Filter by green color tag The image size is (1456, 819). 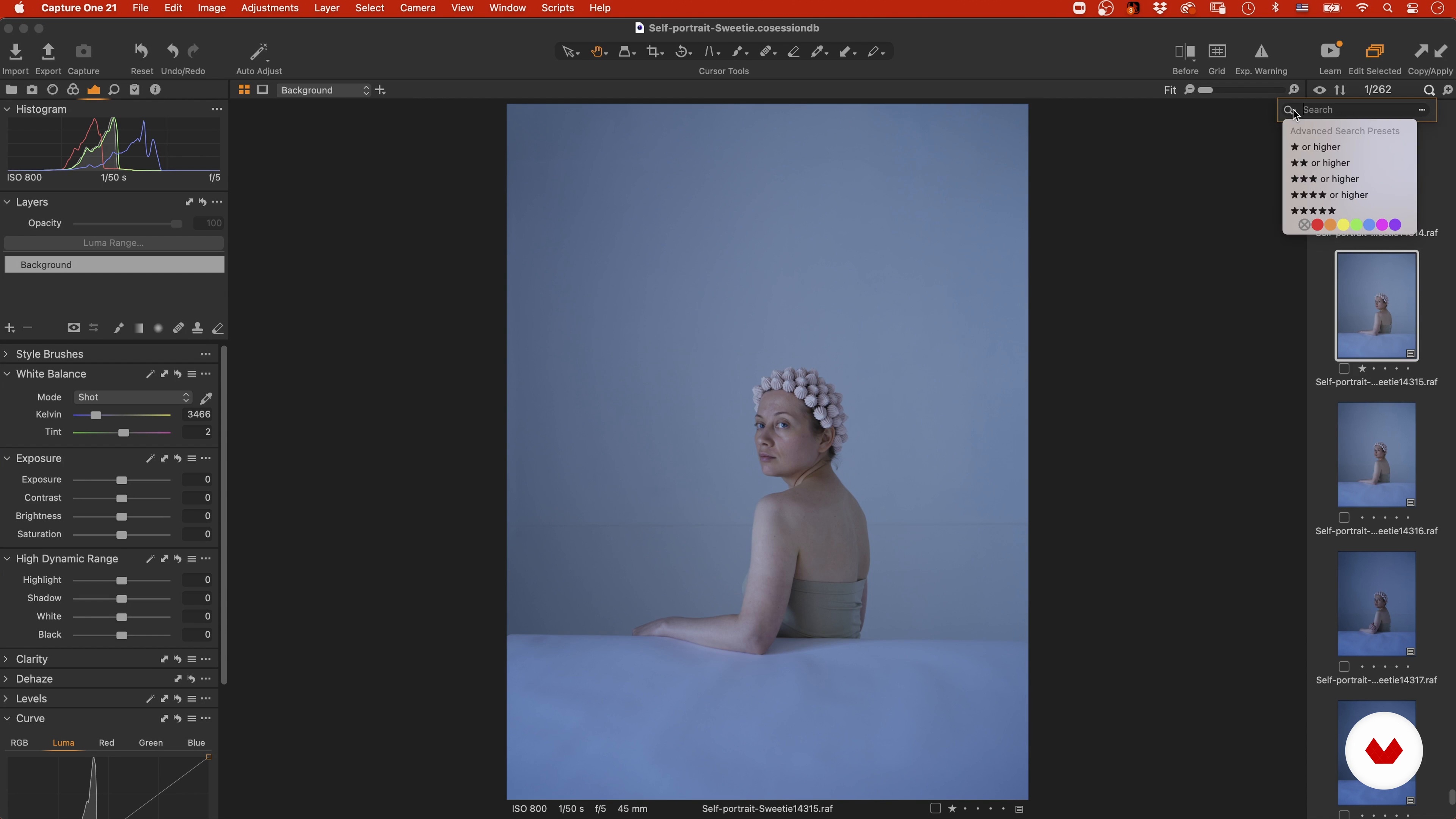[x=1356, y=225]
